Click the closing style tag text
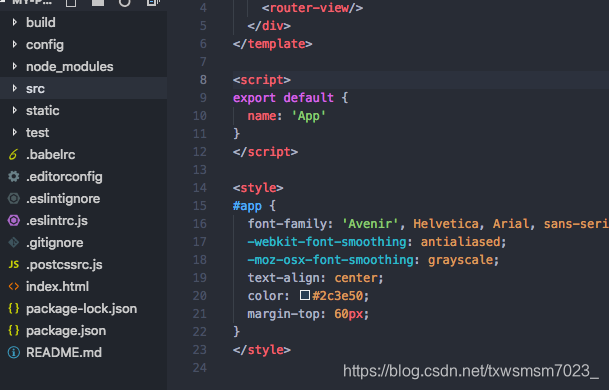 coord(262,350)
